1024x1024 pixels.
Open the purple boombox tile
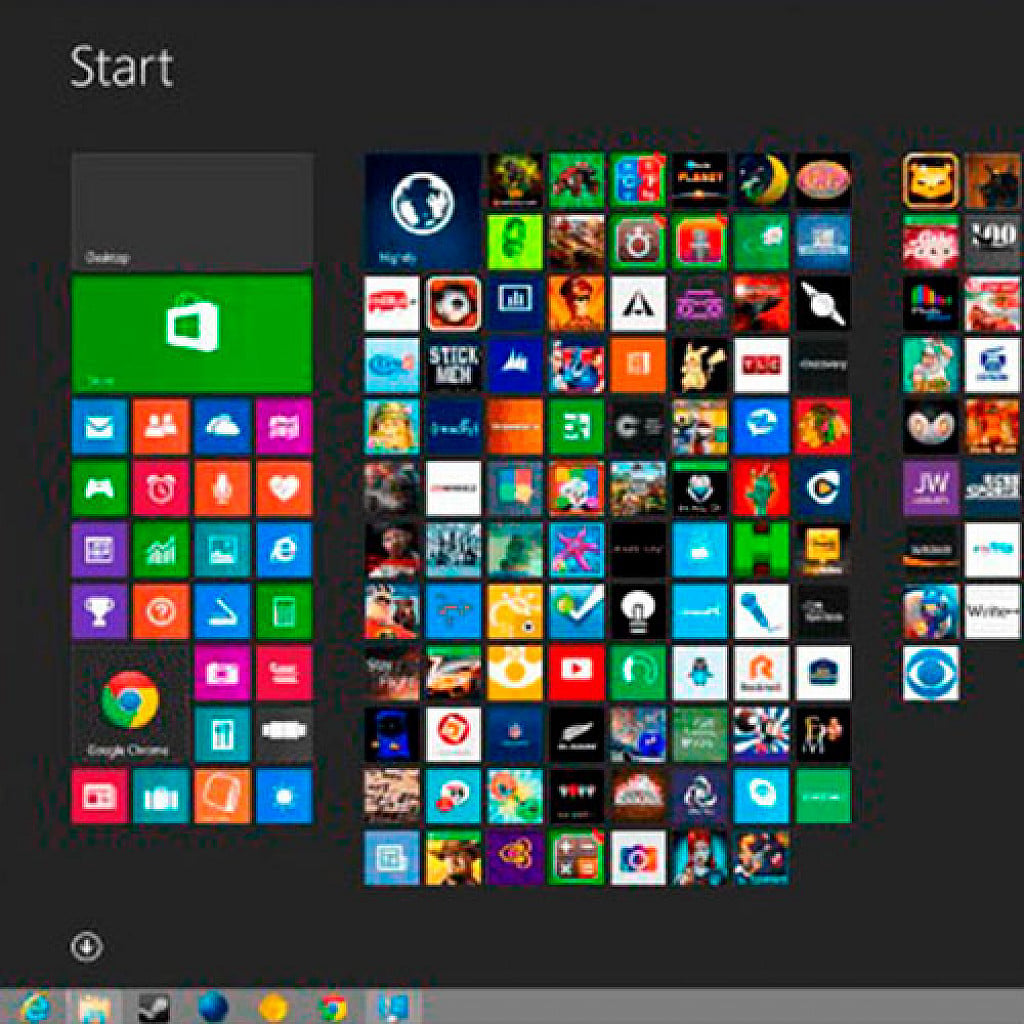coord(699,303)
